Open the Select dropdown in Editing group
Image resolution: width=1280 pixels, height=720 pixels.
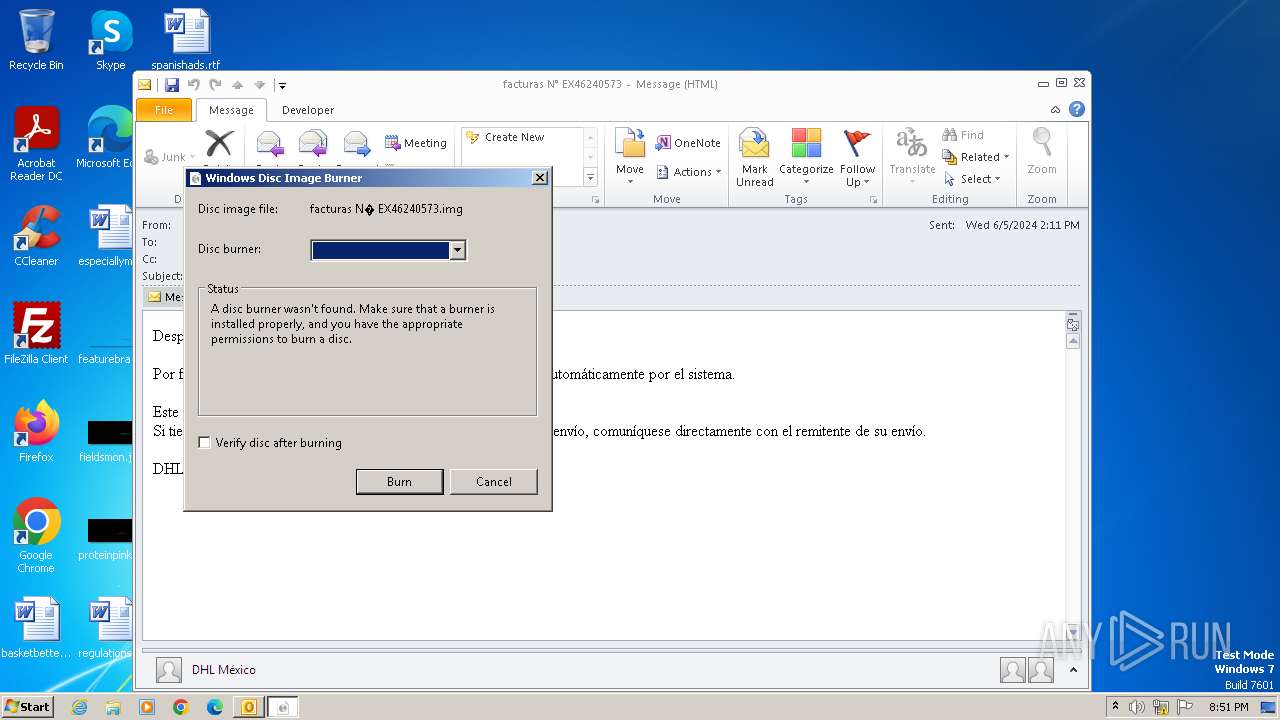972,179
